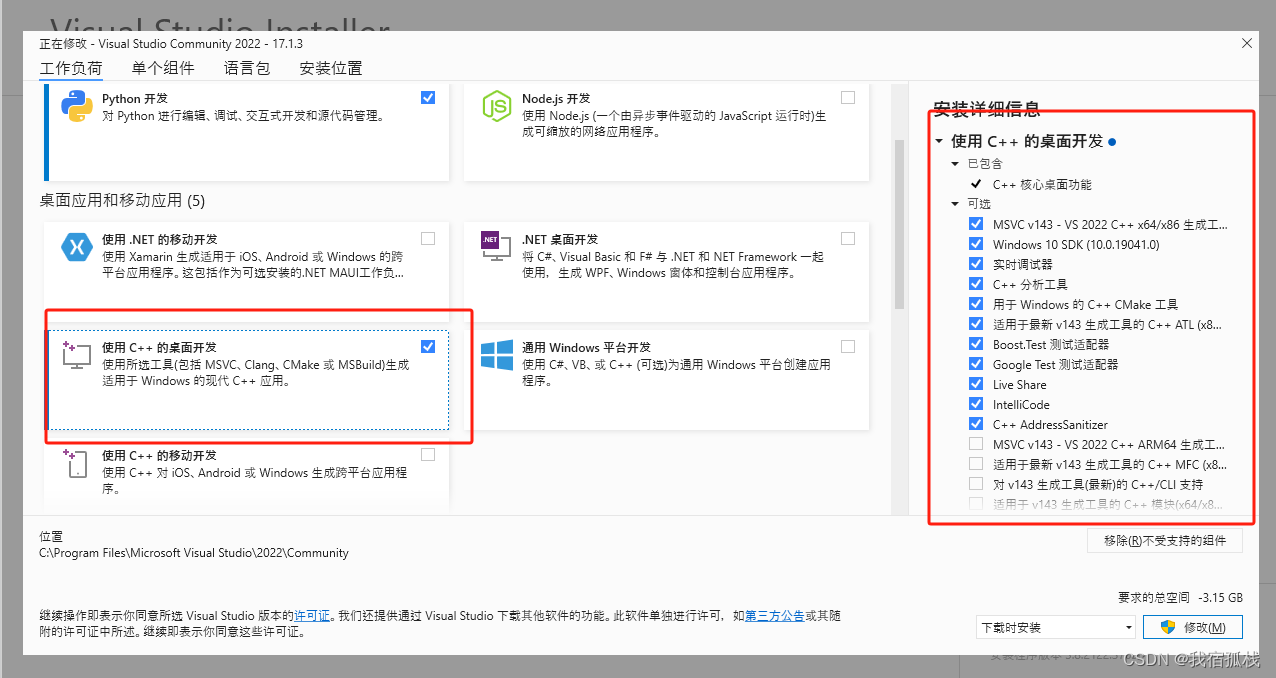Image resolution: width=1276 pixels, height=678 pixels.
Task: Click the Node.js development workload icon
Action: (497, 106)
